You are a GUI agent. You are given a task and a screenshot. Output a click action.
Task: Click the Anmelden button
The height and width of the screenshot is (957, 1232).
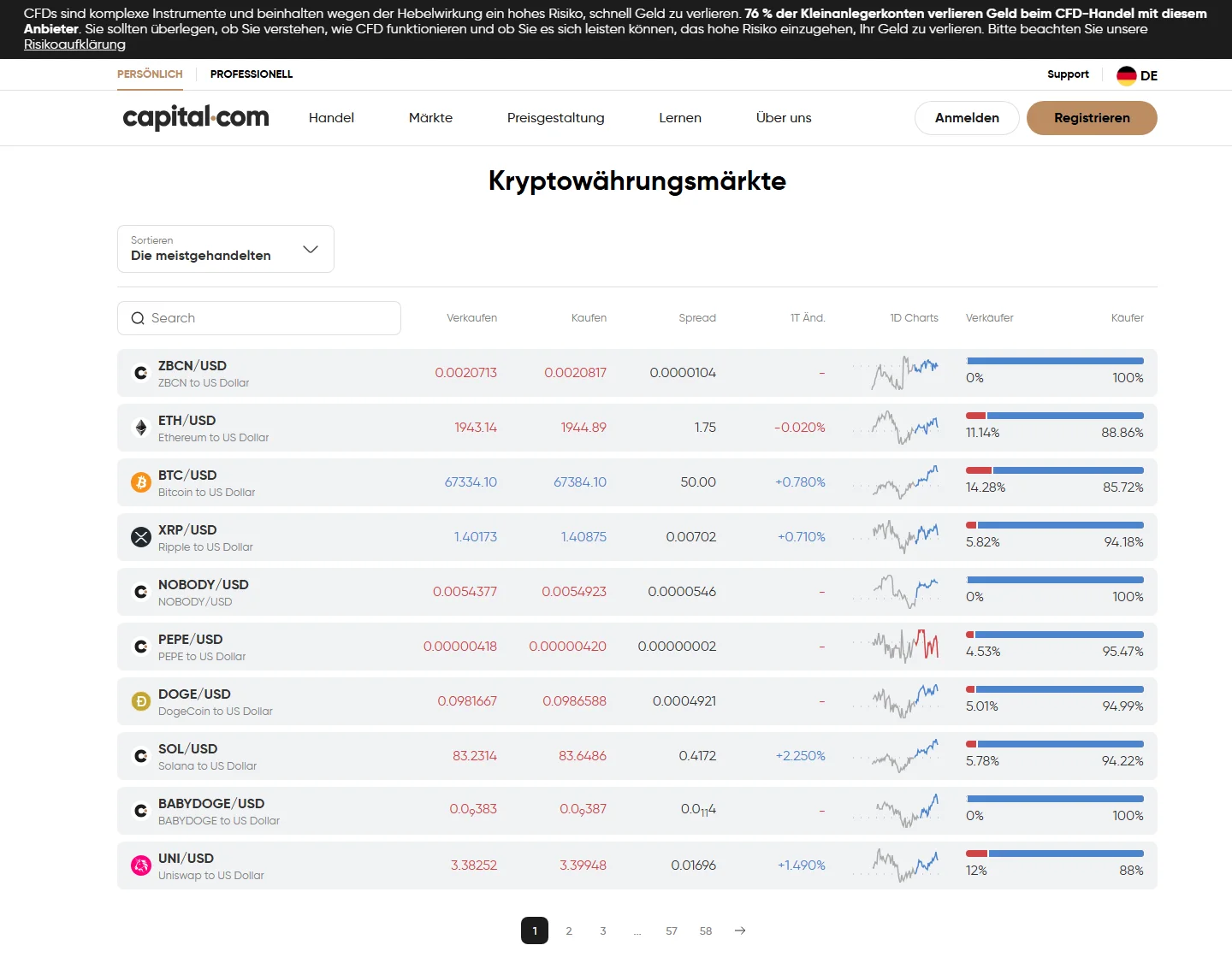[967, 118]
